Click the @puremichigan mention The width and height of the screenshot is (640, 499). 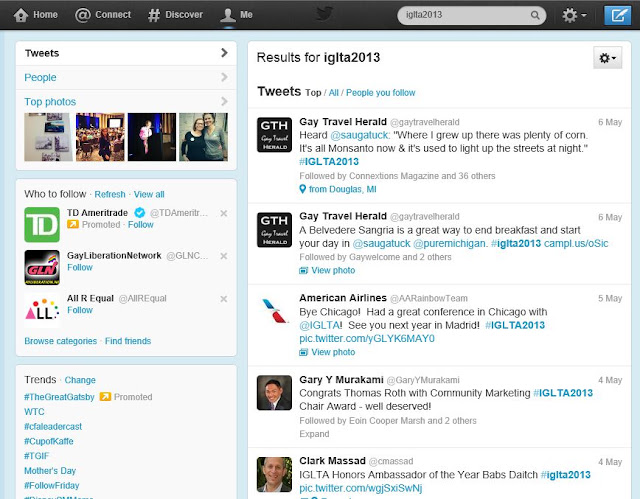click(450, 244)
